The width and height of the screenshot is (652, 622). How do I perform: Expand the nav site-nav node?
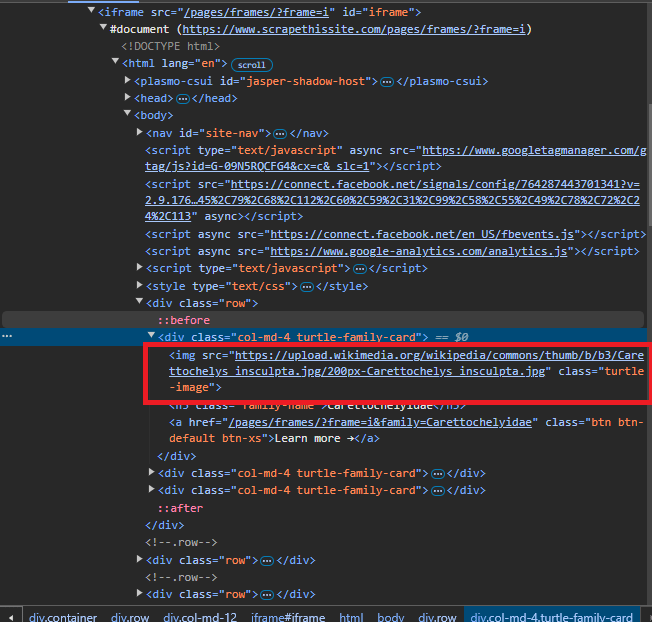[x=139, y=133]
